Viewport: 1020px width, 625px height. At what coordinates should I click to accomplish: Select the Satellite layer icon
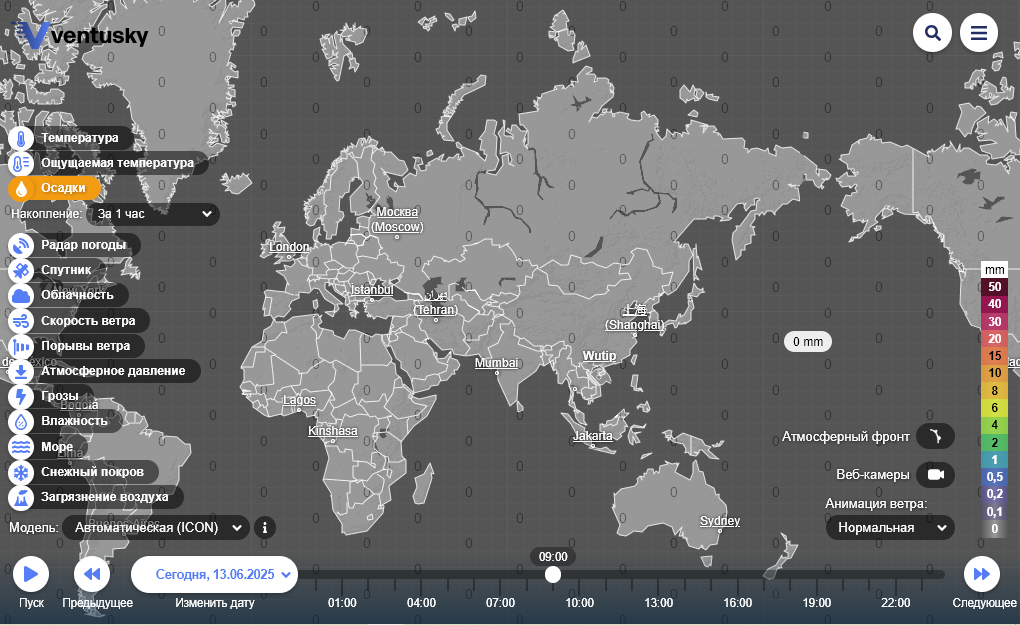click(22, 270)
